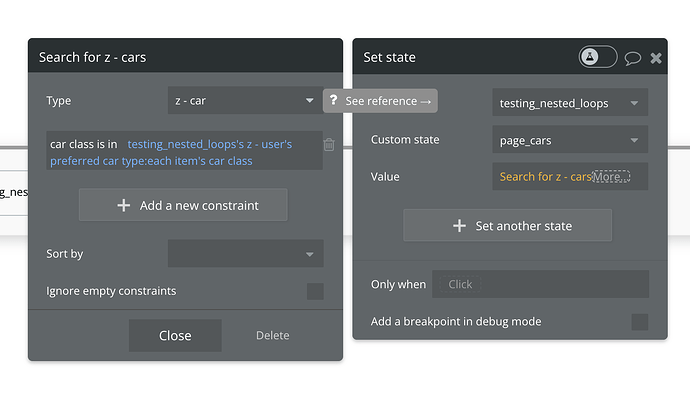Open the comment bubble in Set state header
This screenshot has height=400, width=690.
pos(632,58)
